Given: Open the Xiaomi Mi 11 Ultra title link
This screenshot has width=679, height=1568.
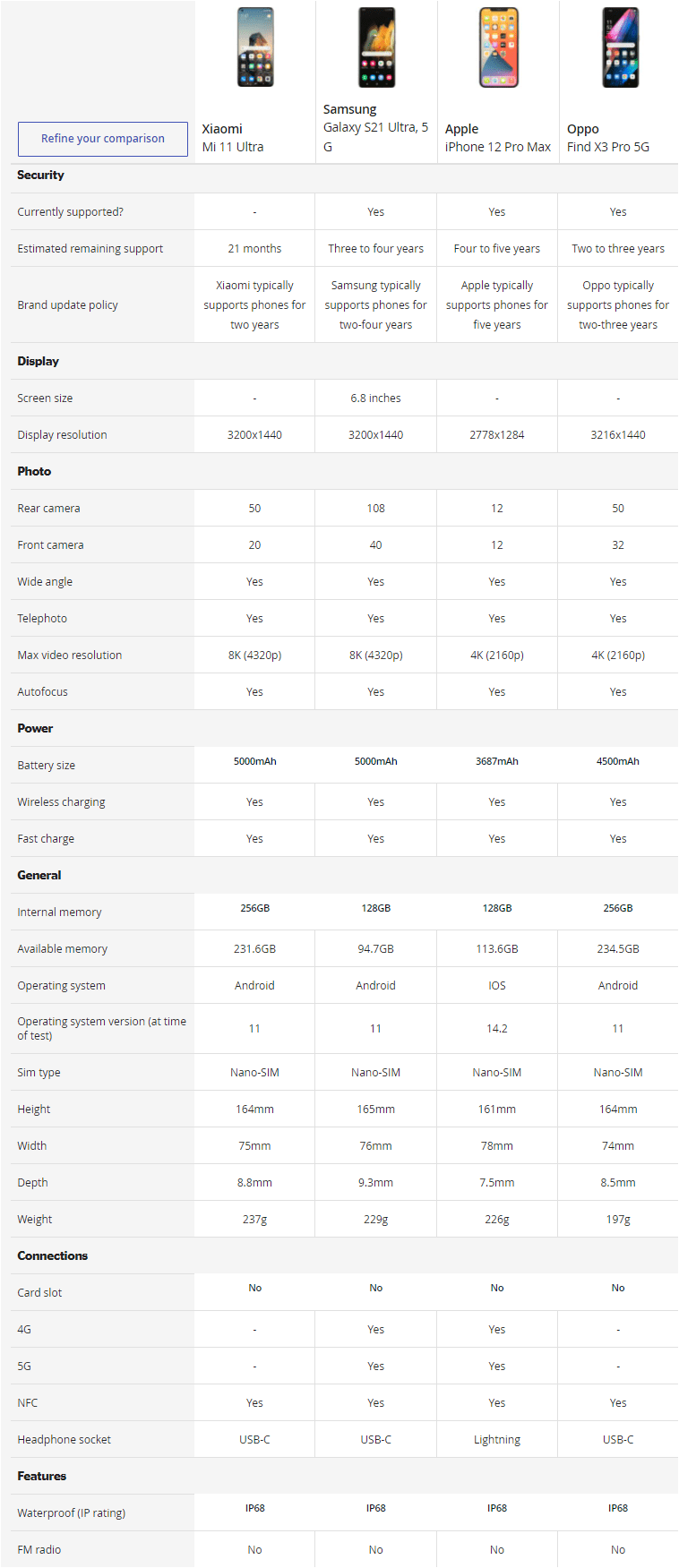Looking at the screenshot, I should click(233, 138).
